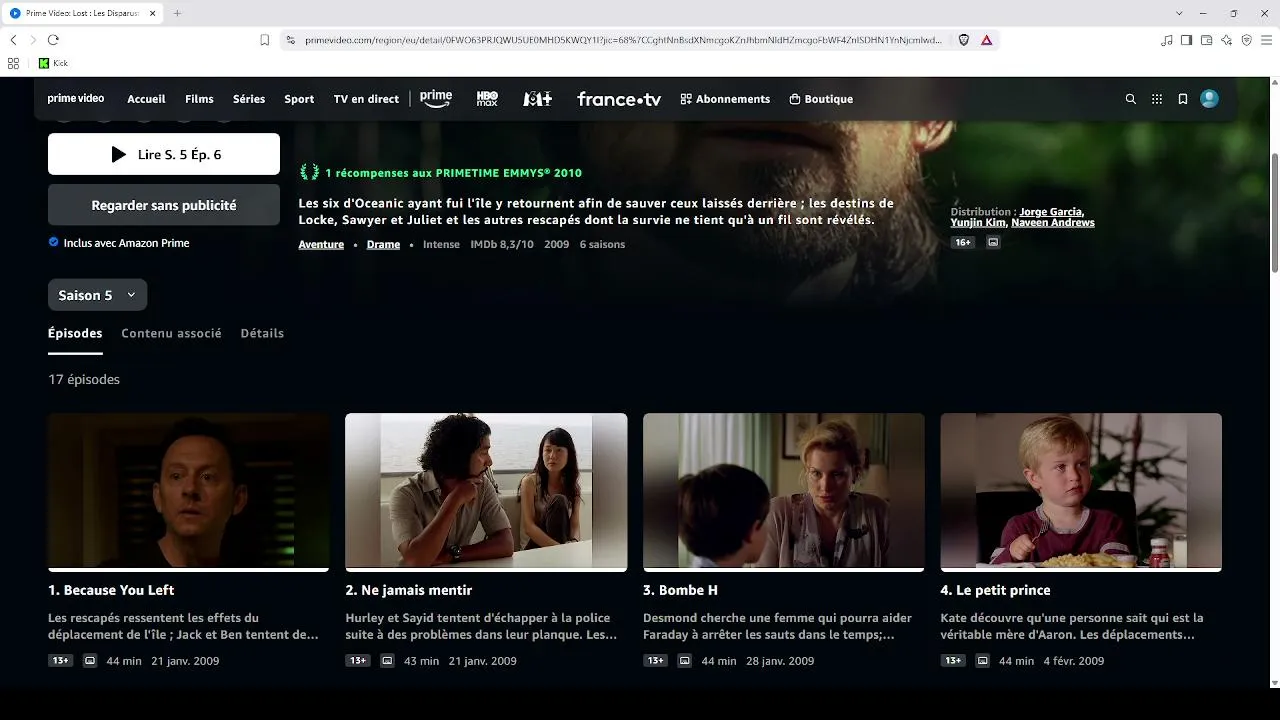
Task: Click the Prime Video logo
Action: [x=76, y=99]
